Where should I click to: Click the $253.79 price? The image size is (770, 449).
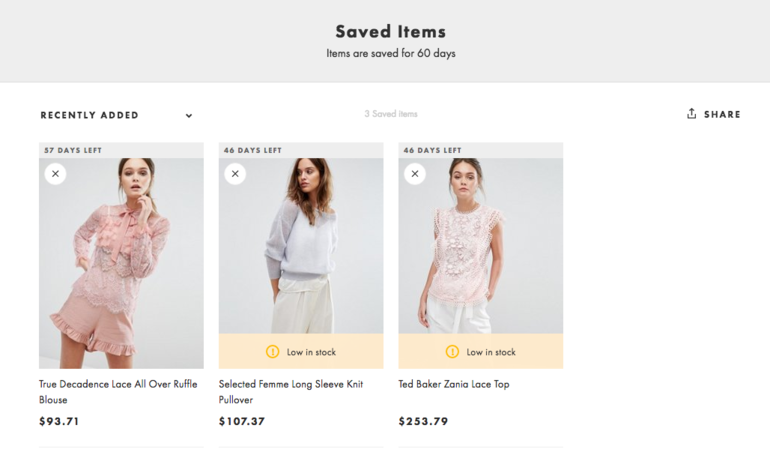(423, 422)
